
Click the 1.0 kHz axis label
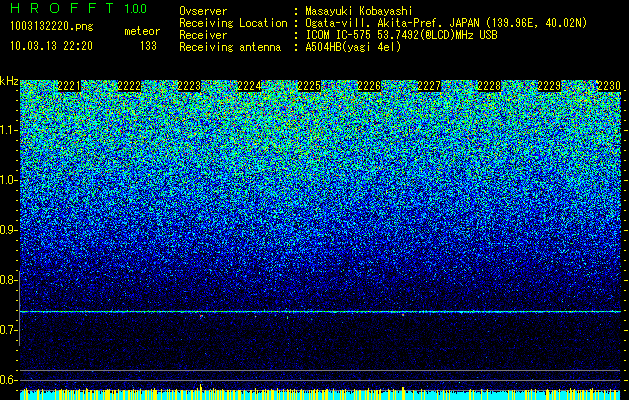click(8, 180)
